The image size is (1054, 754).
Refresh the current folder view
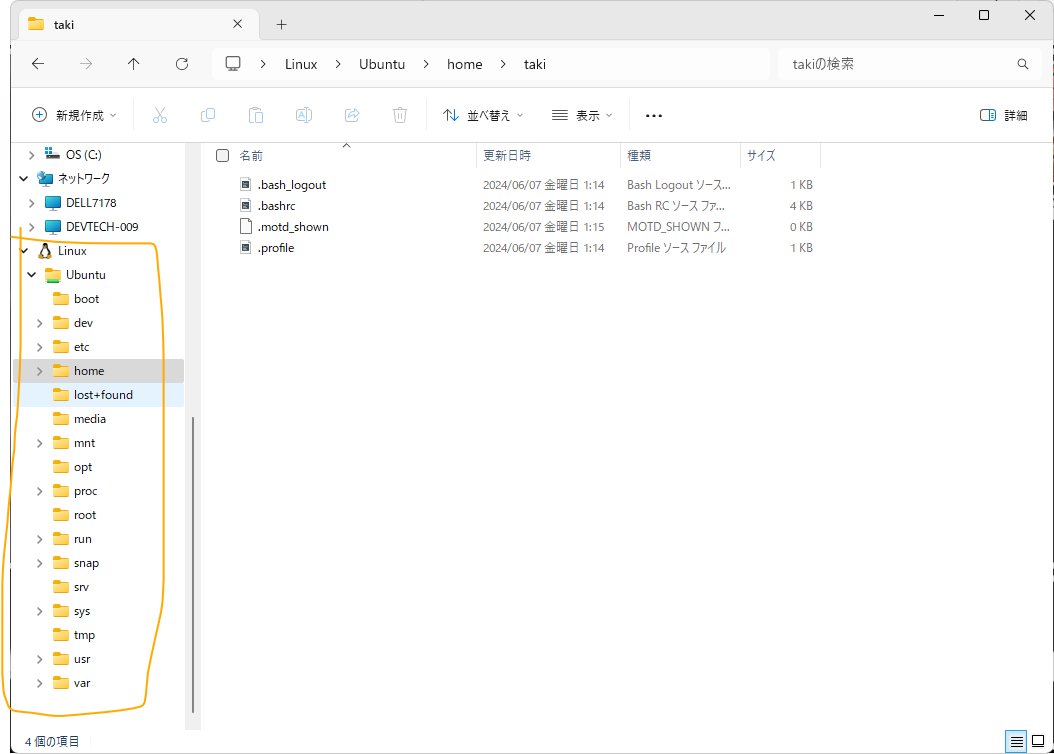[x=181, y=64]
